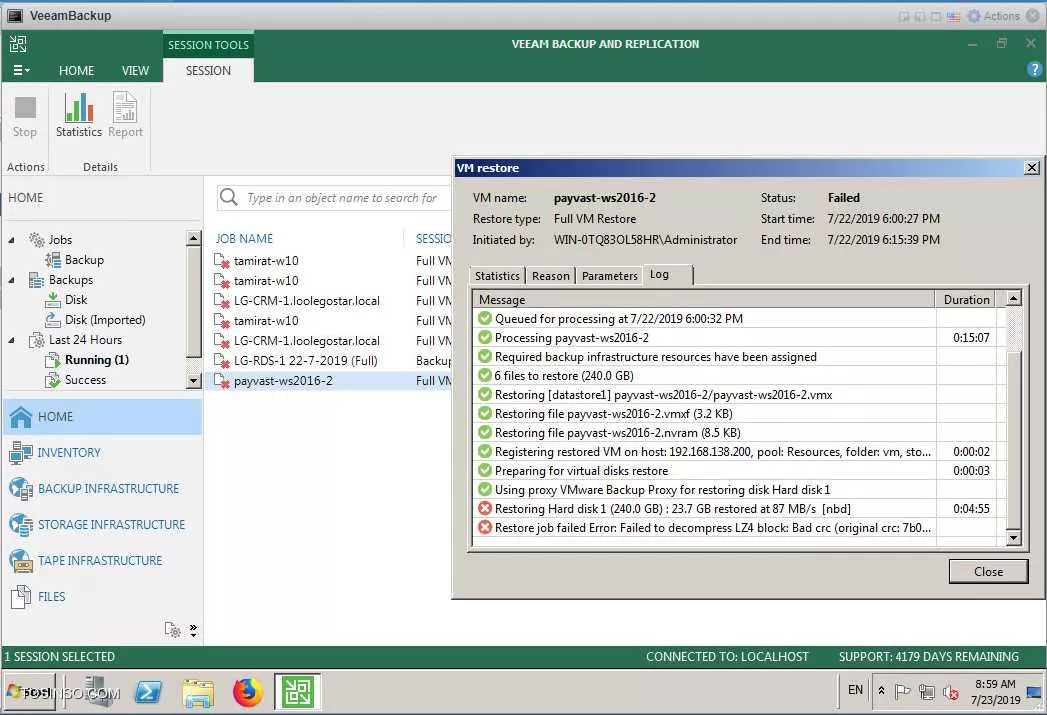The height and width of the screenshot is (715, 1047).
Task: Click the Action Center flag icon
Action: tap(902, 692)
